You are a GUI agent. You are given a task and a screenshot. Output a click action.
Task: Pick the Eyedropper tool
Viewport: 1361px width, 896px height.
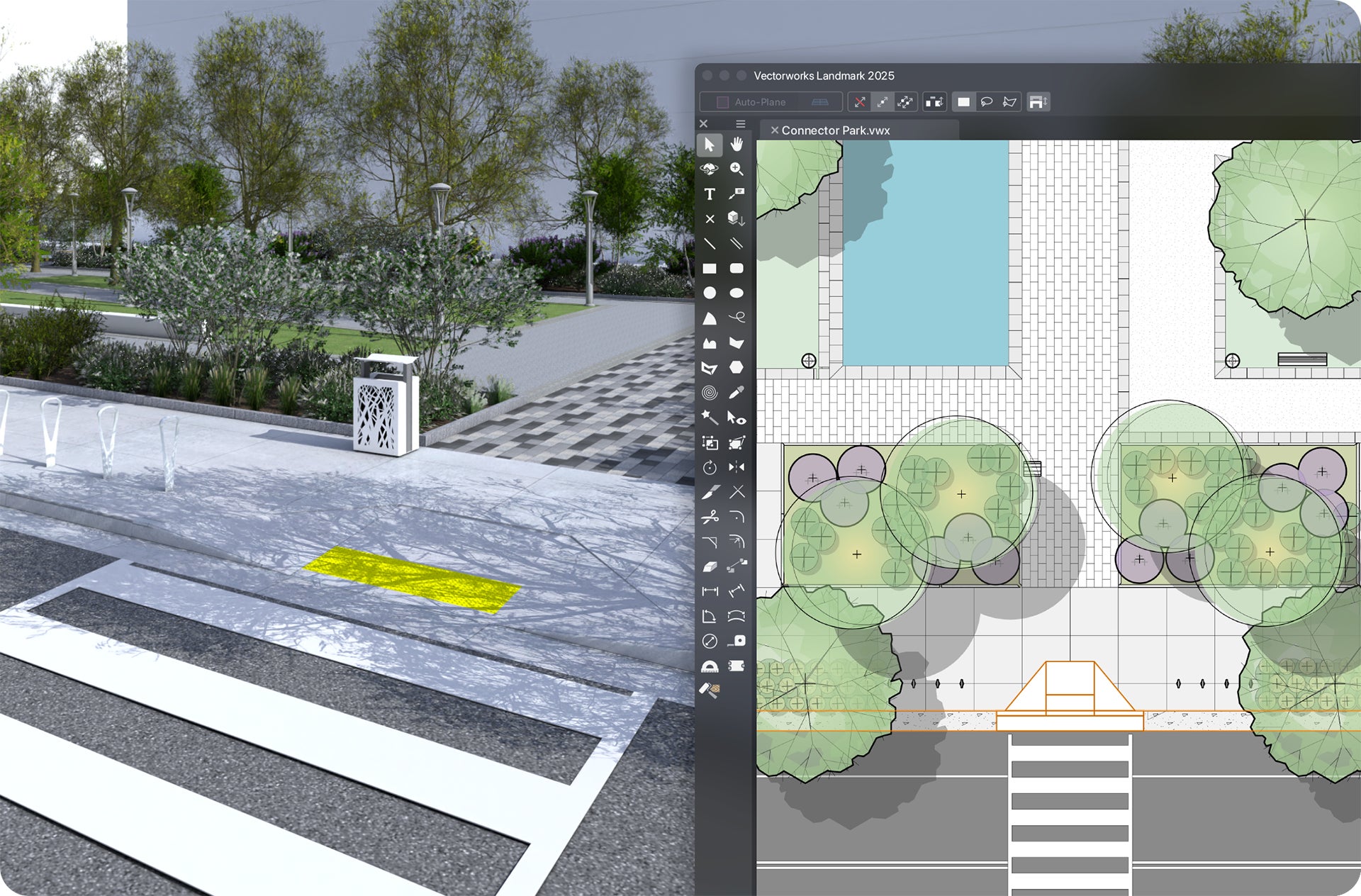pos(736,393)
